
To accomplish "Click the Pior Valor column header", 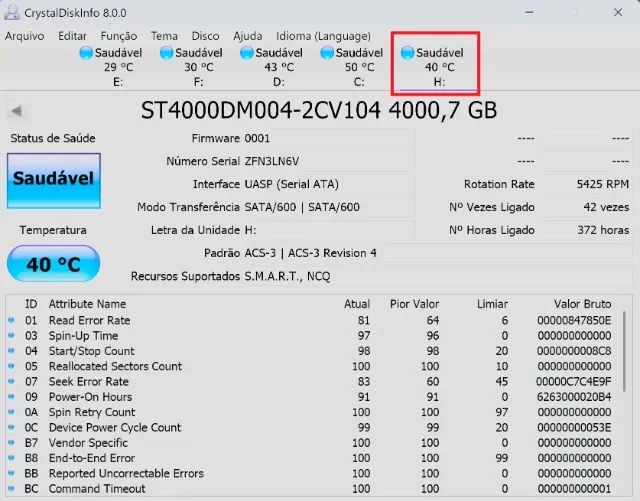I will [x=414, y=304].
